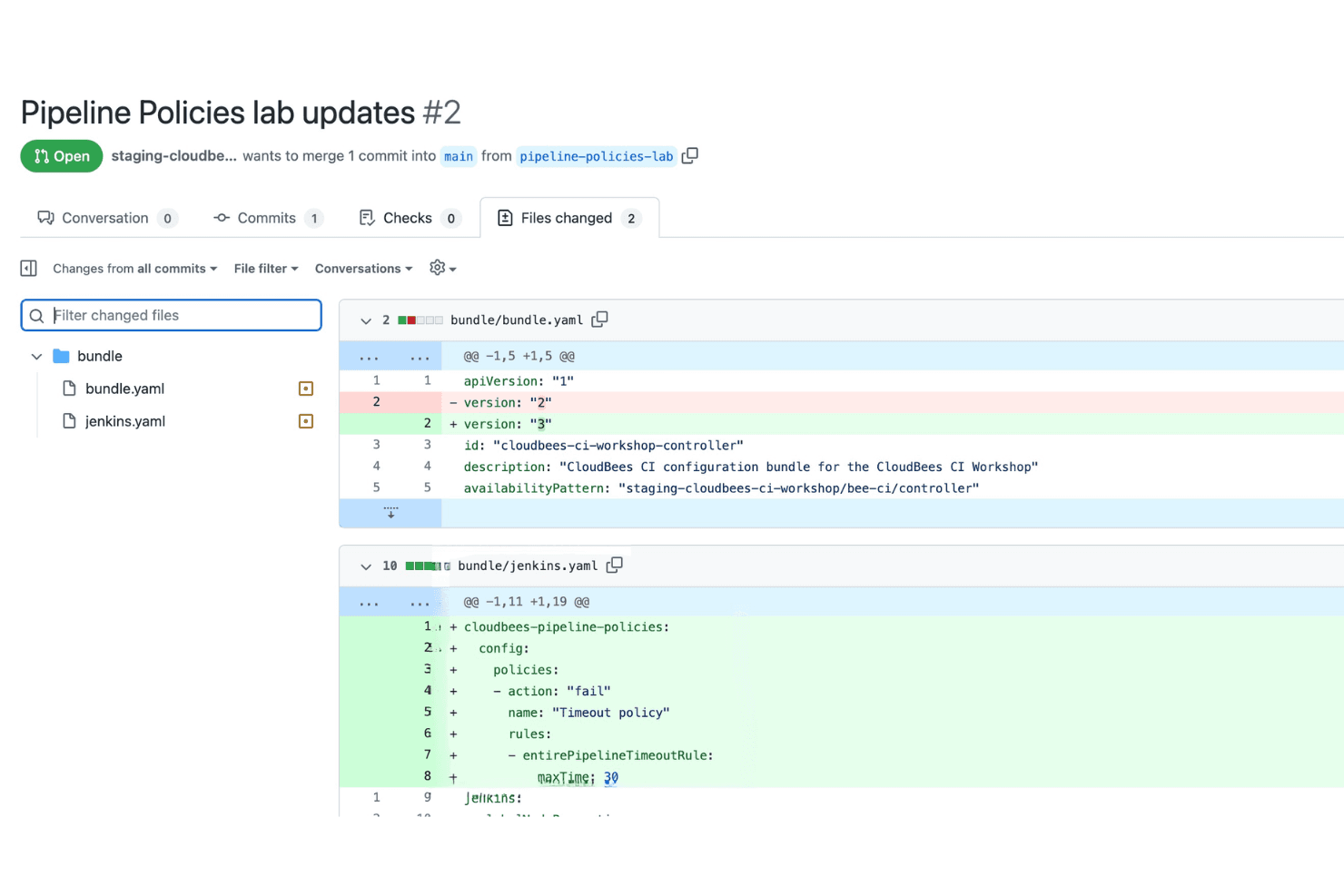Open jenkins.yaml in the file tree

click(125, 421)
